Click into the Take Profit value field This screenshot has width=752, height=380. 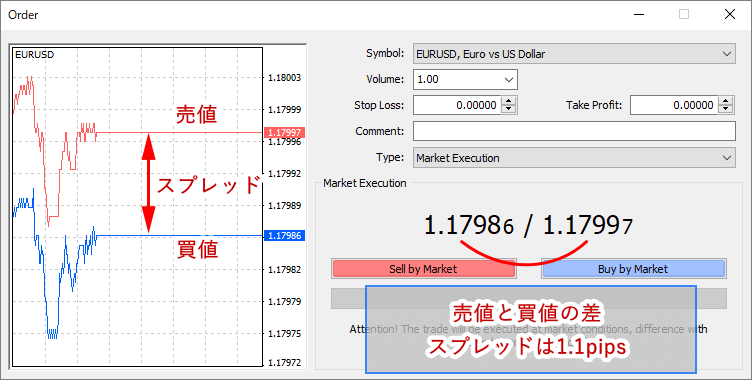pyautogui.click(x=674, y=105)
